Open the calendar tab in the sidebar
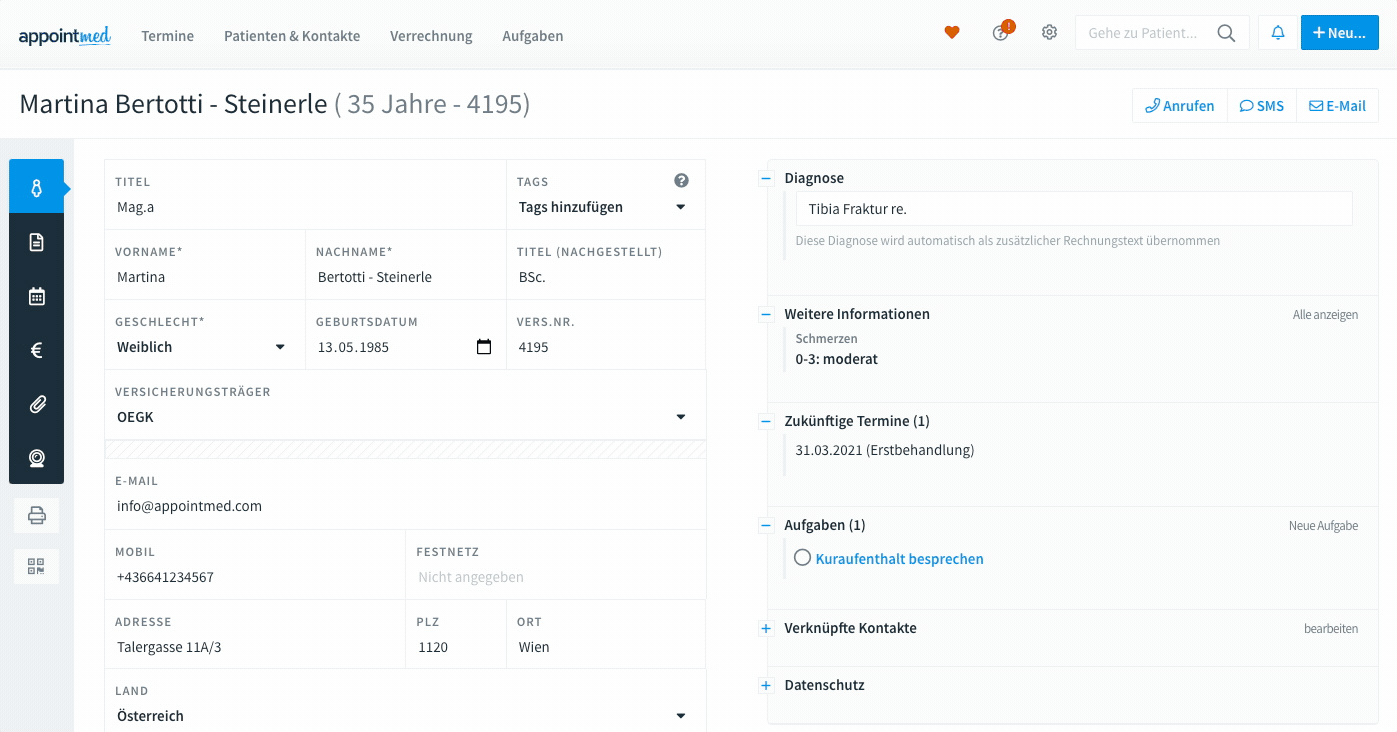The image size is (1397, 732). 37,296
